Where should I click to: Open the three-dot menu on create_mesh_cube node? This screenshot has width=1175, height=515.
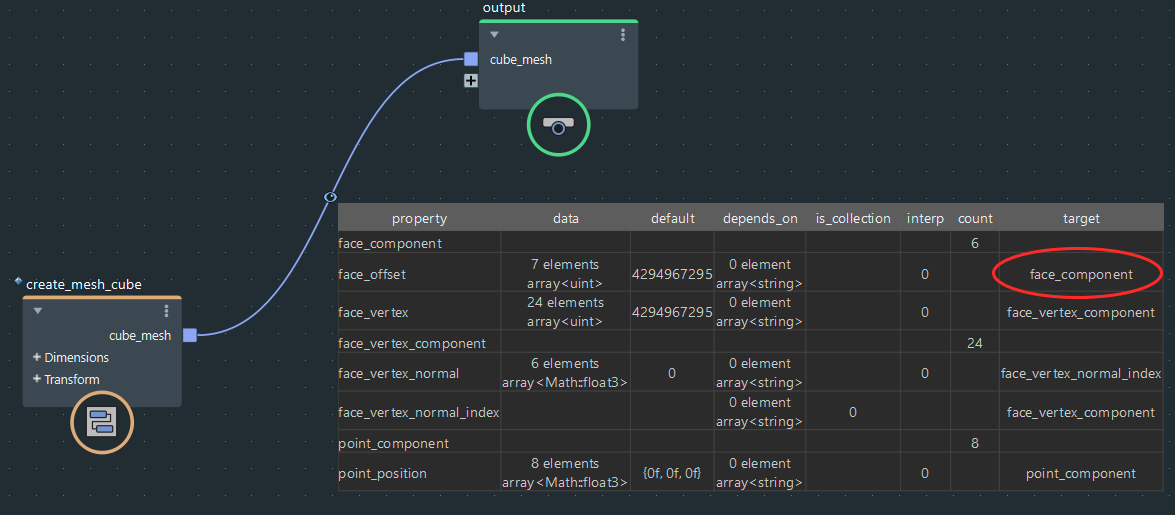tap(166, 311)
